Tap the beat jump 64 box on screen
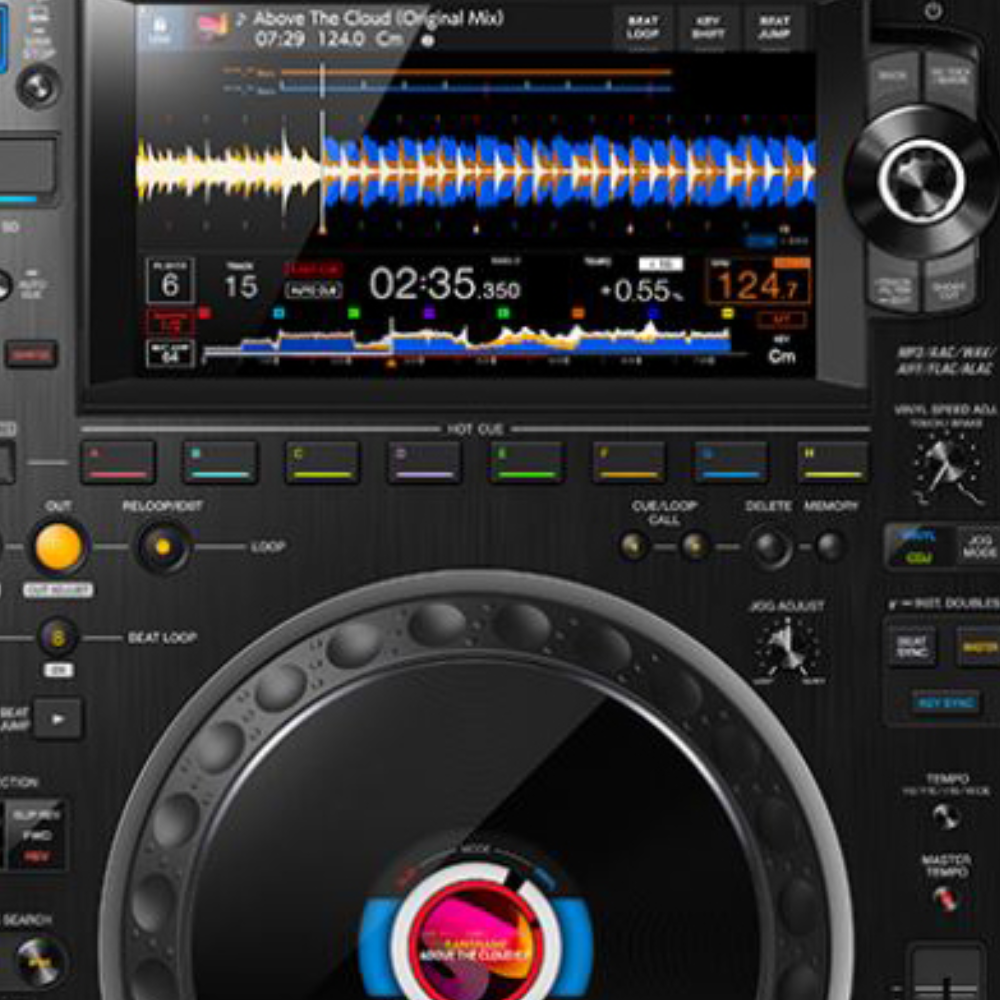 pyautogui.click(x=170, y=354)
